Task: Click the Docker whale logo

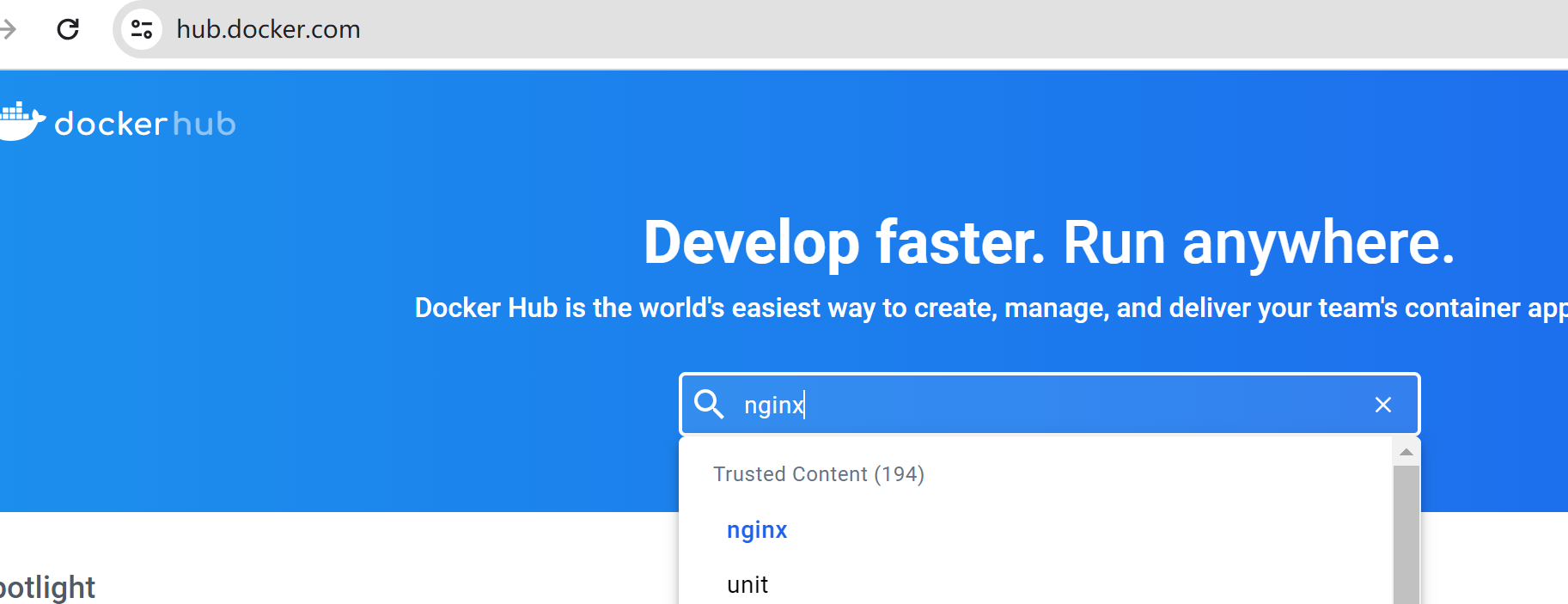Action: pos(21,122)
